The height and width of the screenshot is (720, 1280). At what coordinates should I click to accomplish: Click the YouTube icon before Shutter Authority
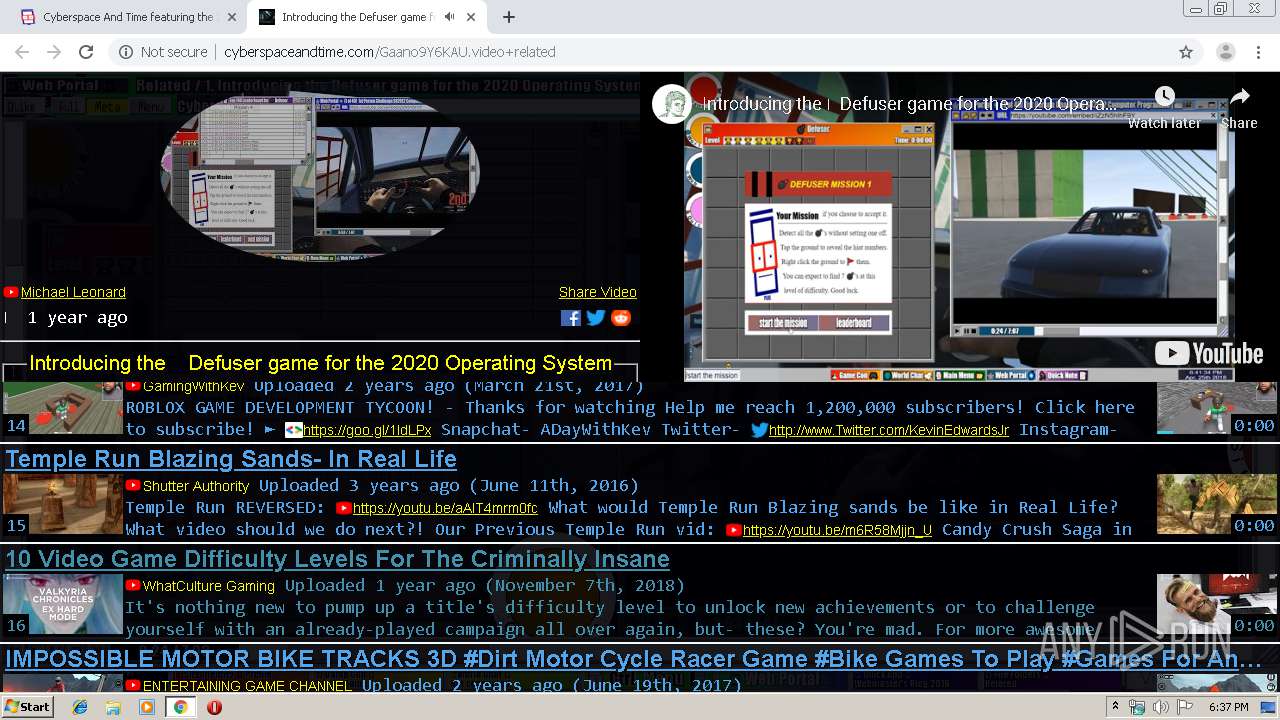click(x=133, y=486)
